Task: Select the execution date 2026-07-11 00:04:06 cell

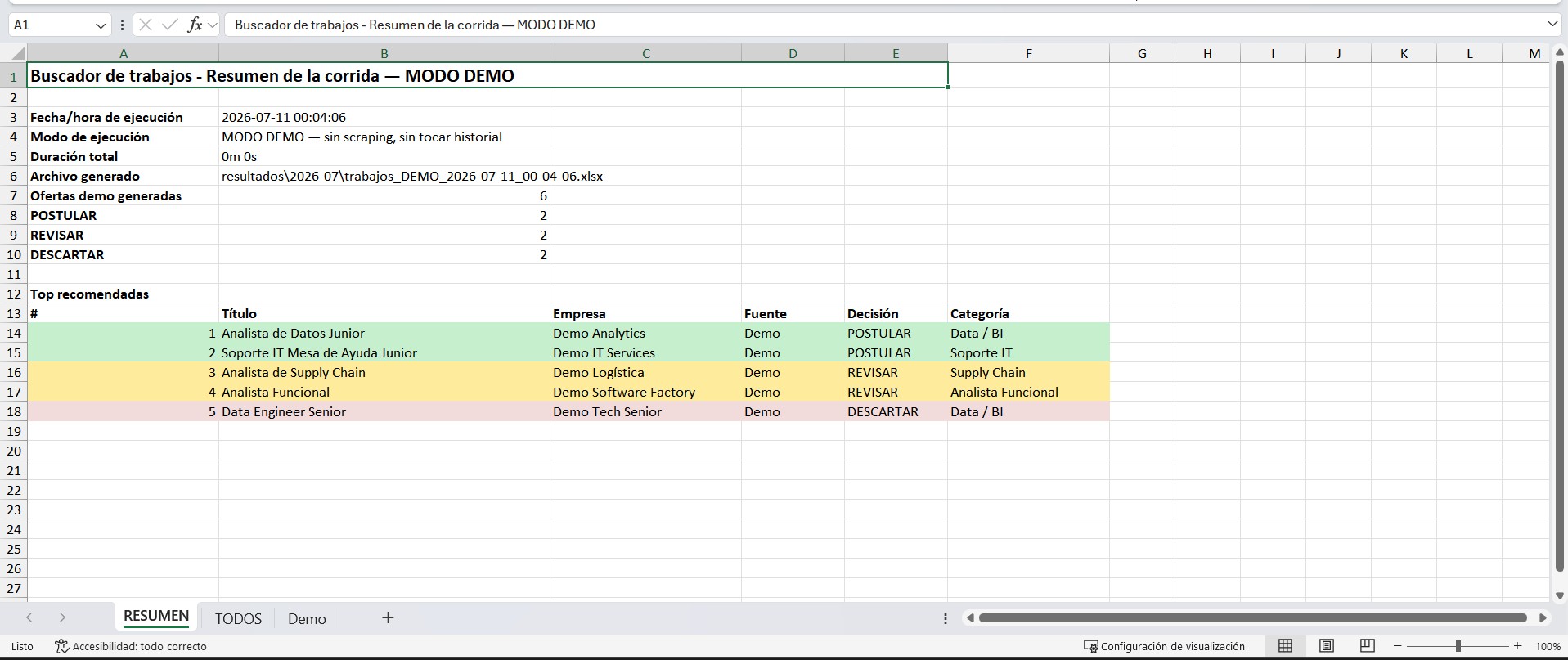Action: pos(384,117)
